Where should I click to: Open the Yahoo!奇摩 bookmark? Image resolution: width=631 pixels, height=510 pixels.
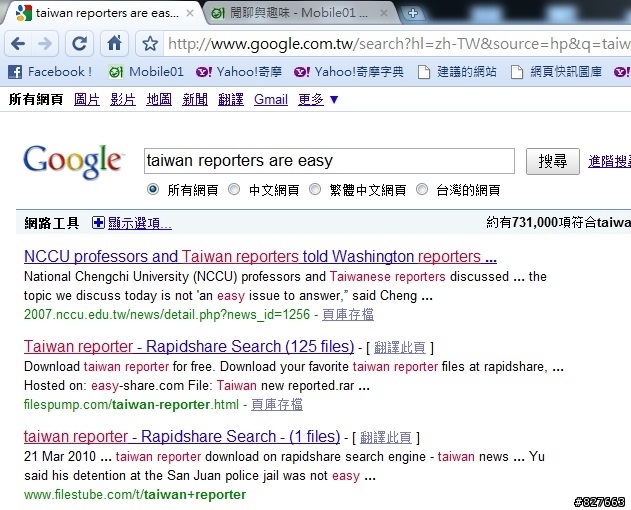[x=239, y=72]
